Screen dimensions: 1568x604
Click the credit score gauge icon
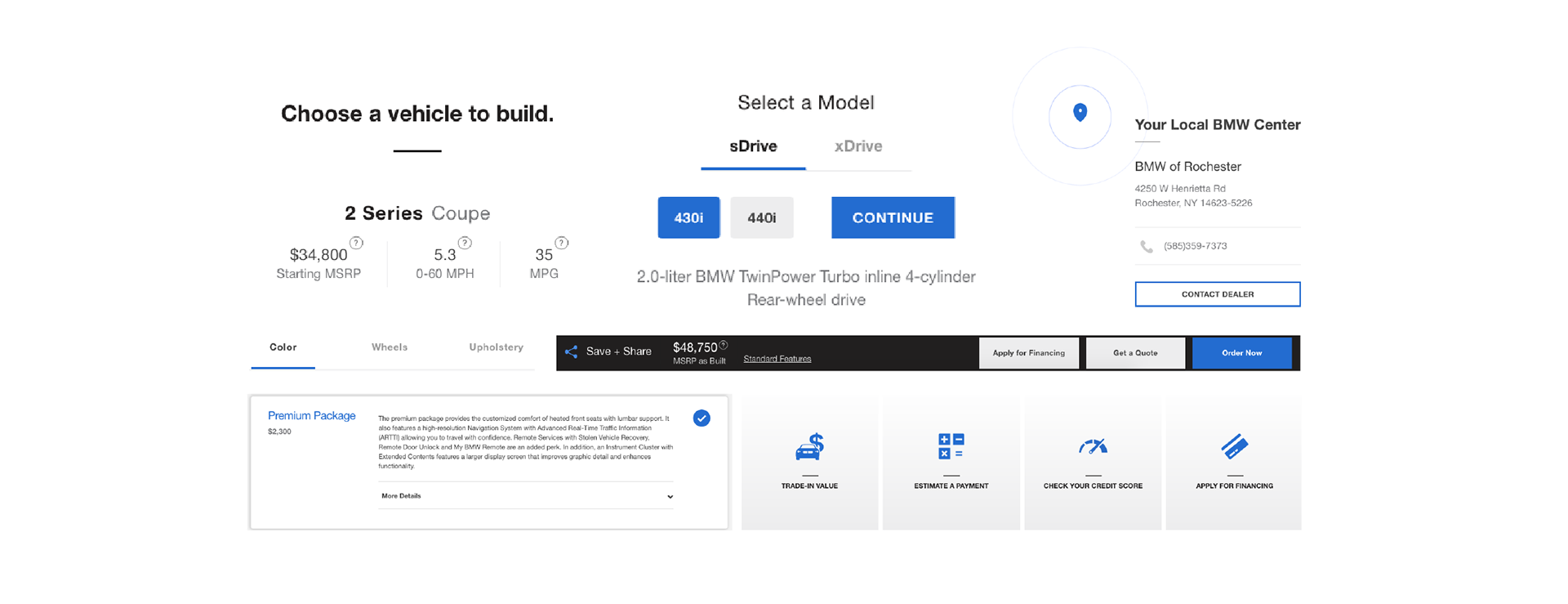1093,446
